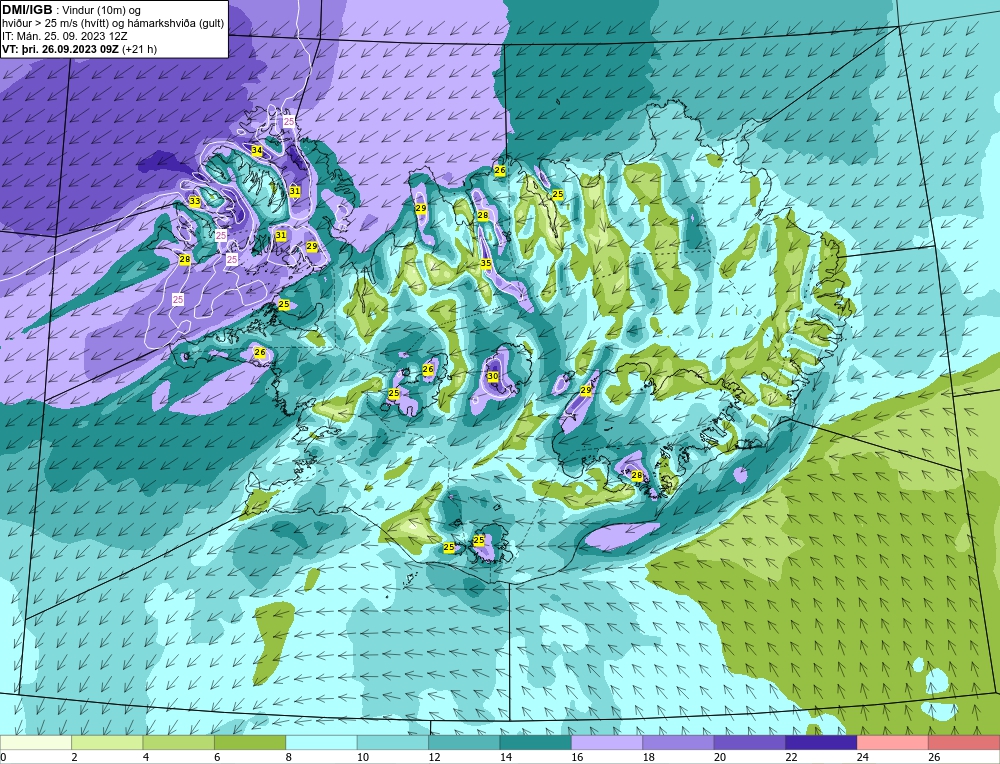The image size is (1000, 764).
Task: Click the legend scale number 8
Action: [x=289, y=757]
